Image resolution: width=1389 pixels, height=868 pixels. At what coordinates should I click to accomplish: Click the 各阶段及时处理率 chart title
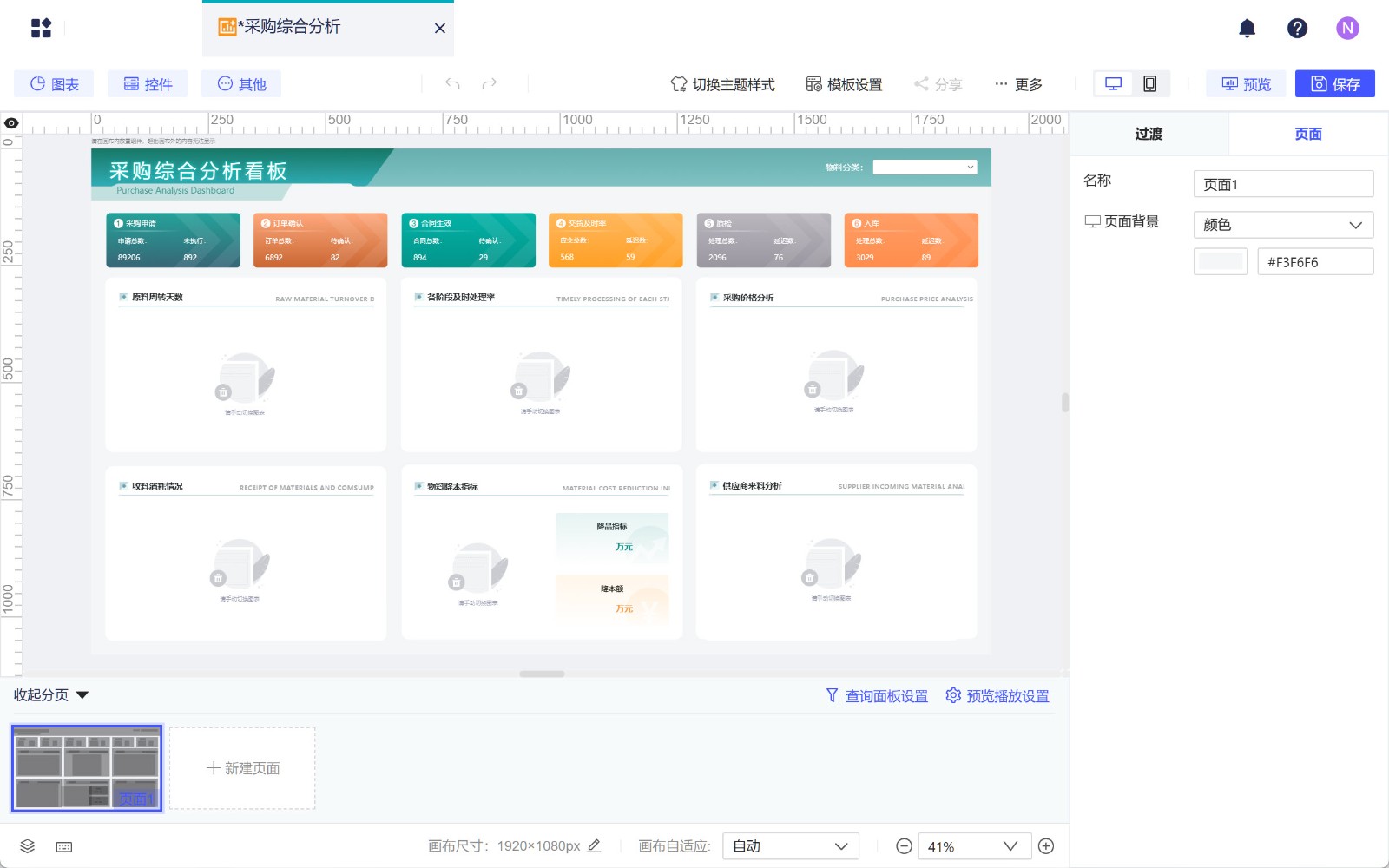pos(461,297)
